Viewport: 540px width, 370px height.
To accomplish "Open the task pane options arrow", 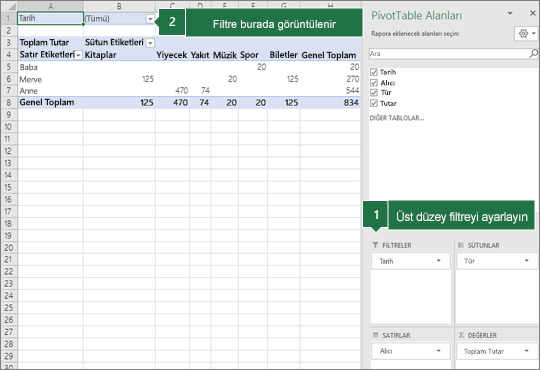I will (510, 13).
